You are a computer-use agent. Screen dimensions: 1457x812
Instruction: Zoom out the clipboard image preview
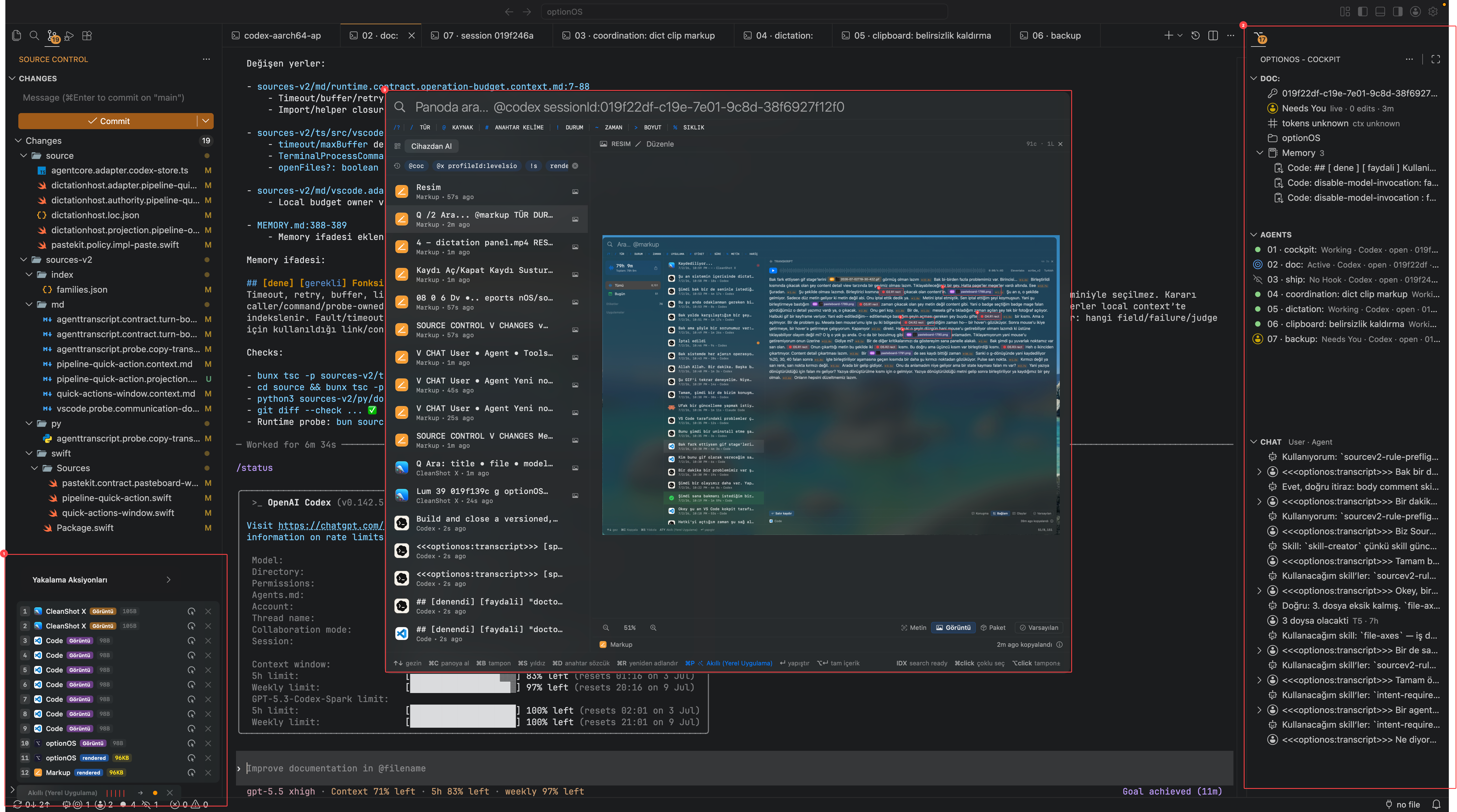pos(606,628)
